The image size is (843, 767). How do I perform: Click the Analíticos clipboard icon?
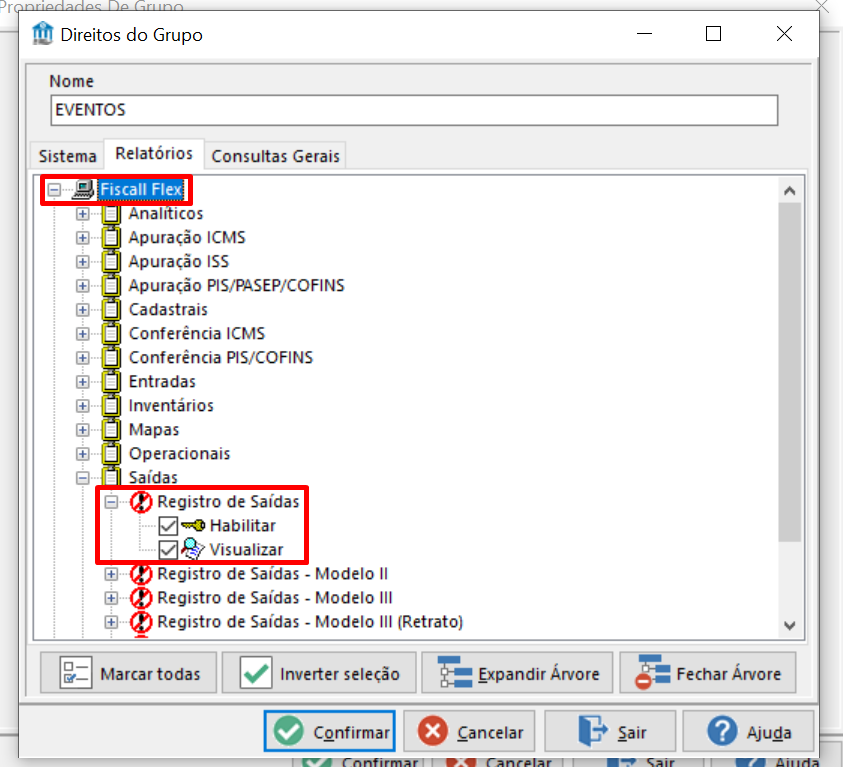[x=111, y=214]
